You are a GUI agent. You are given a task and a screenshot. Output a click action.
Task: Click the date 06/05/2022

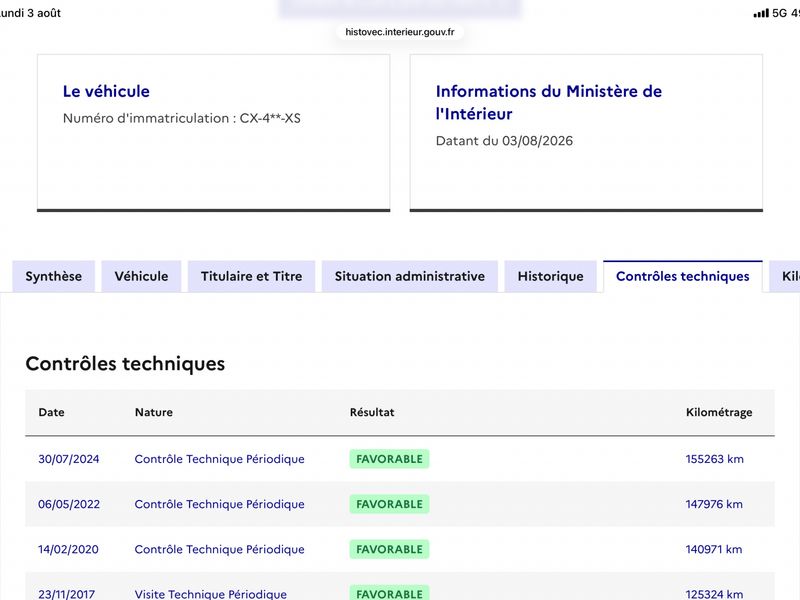point(69,504)
